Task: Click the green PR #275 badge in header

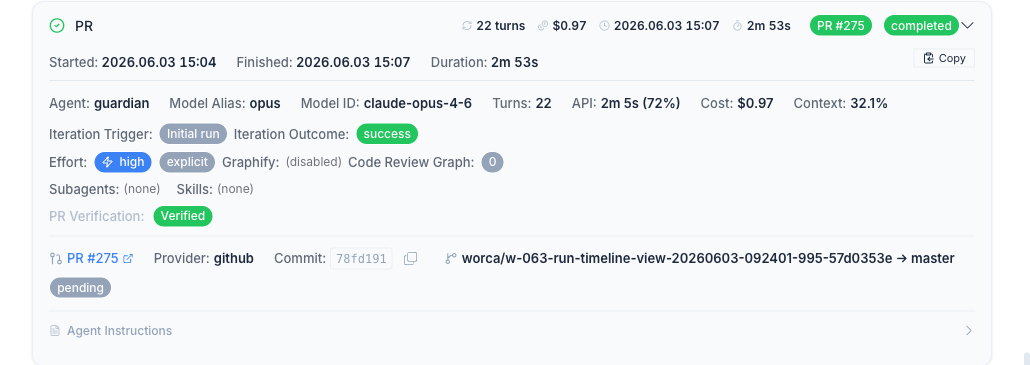Action: [841, 26]
